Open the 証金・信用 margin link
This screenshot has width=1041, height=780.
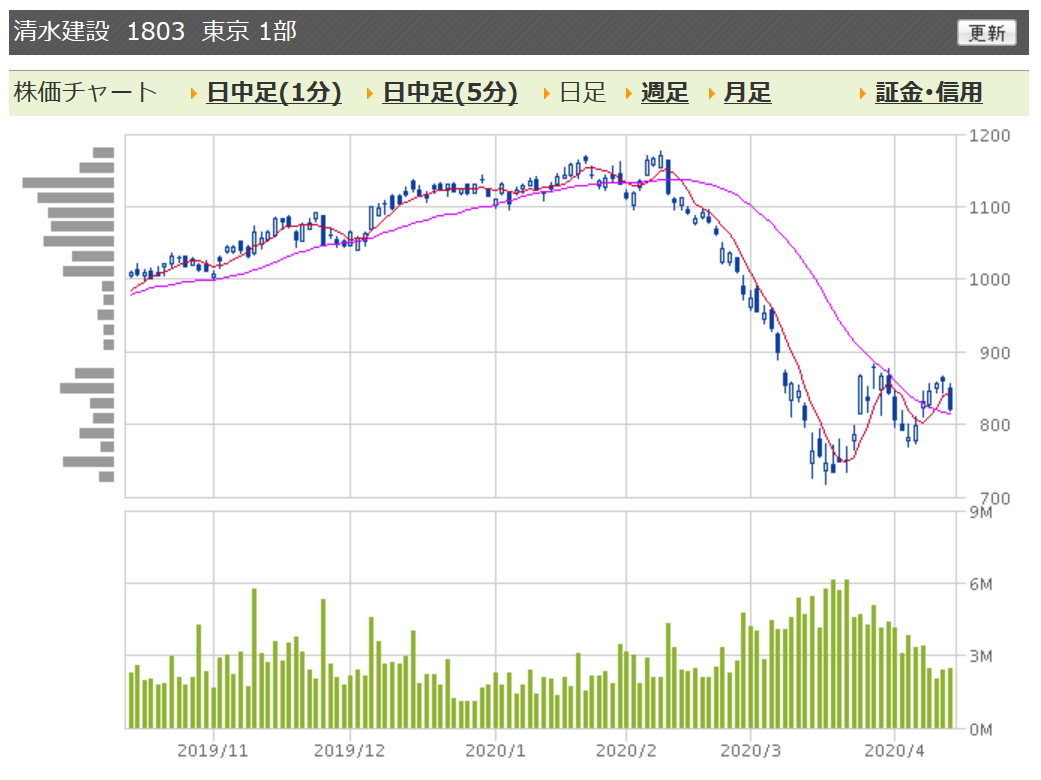[x=929, y=92]
